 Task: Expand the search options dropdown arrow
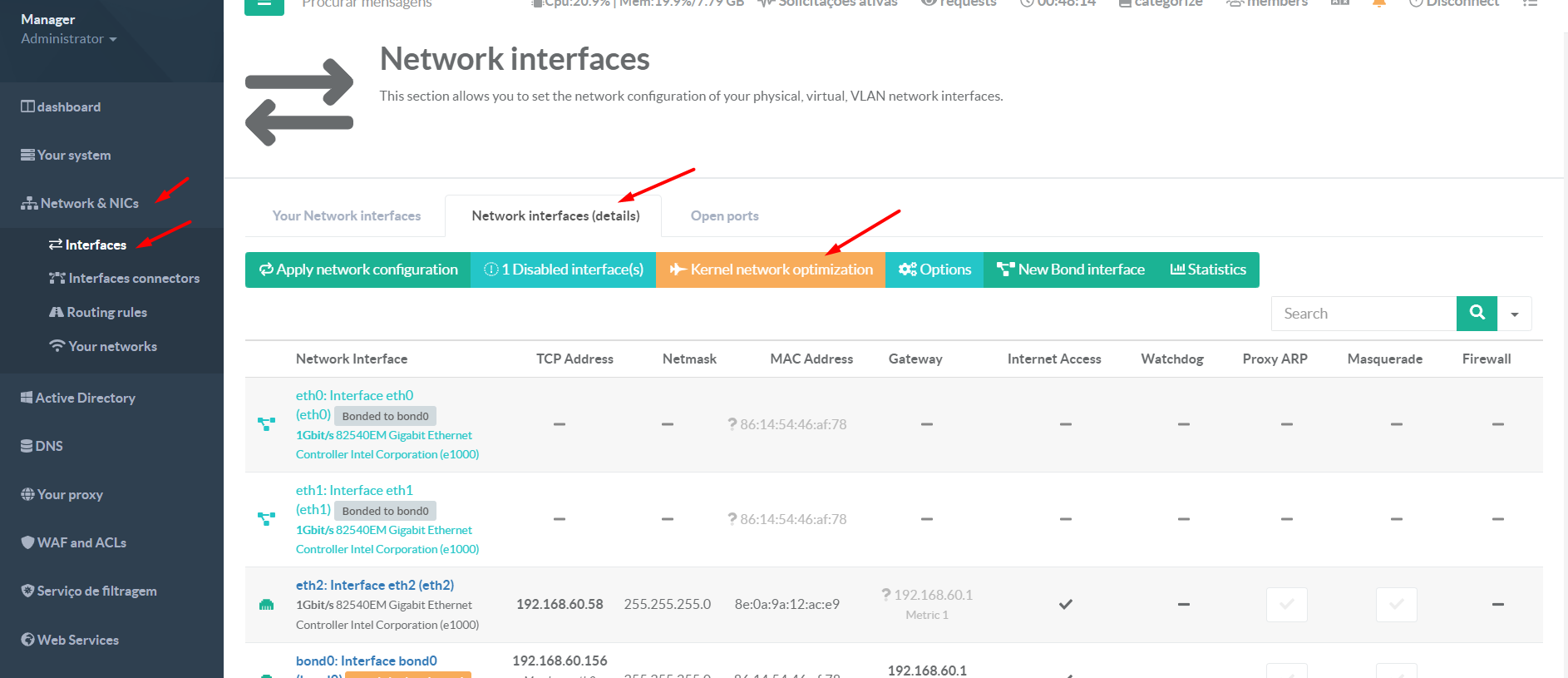tap(1514, 314)
